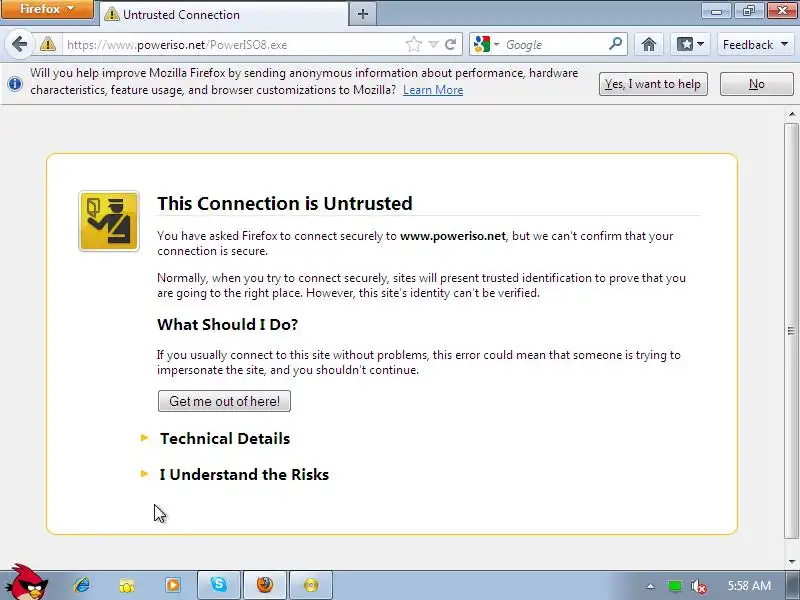Image resolution: width=800 pixels, height=600 pixels.
Task: Click the search magnifier icon
Action: (616, 44)
